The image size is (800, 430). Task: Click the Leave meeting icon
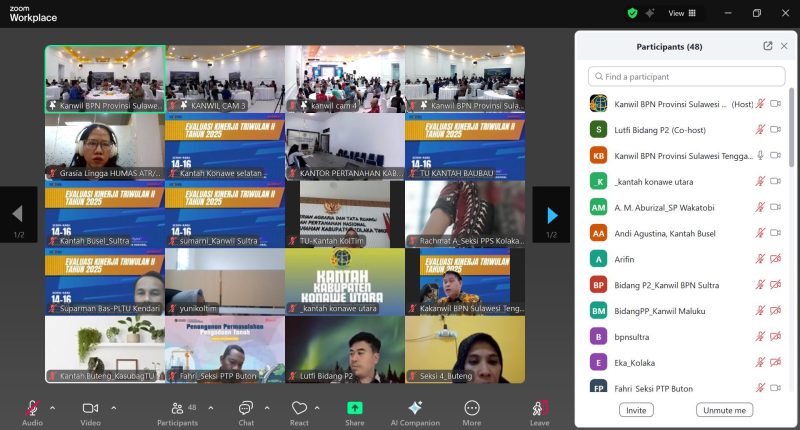tap(539, 408)
